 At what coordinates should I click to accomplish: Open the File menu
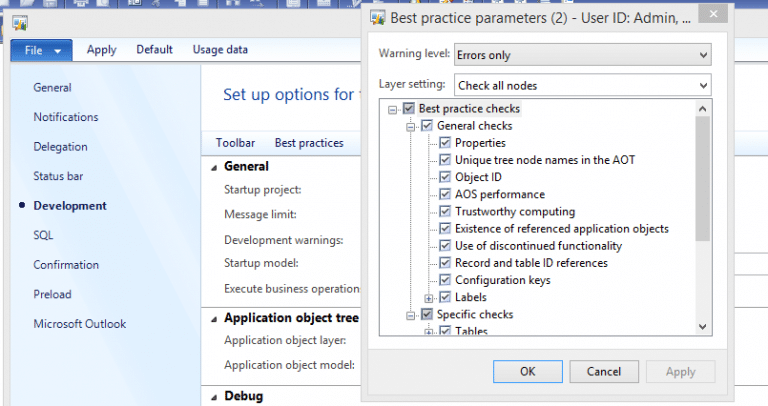click(41, 50)
